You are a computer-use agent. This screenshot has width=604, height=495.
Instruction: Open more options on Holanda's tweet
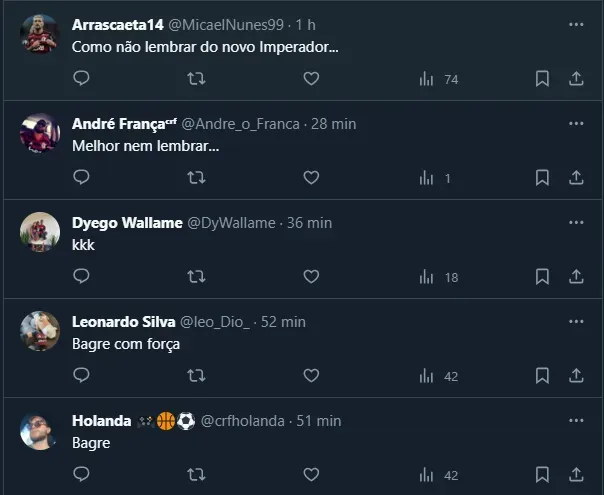coord(576,420)
